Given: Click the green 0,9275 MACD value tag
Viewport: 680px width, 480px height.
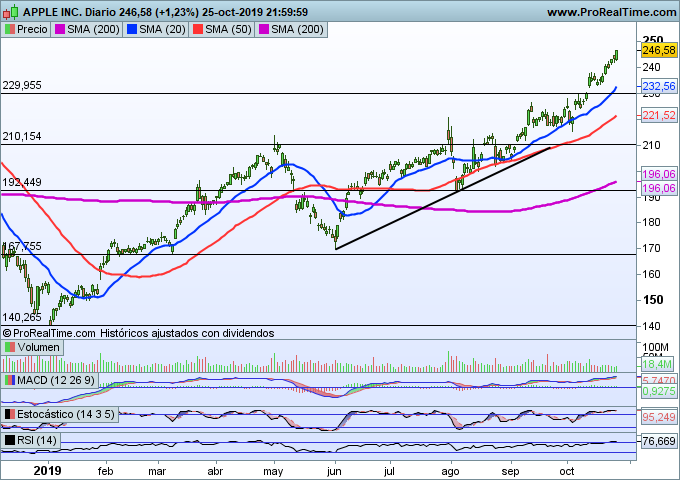Looking at the screenshot, I should pos(659,391).
